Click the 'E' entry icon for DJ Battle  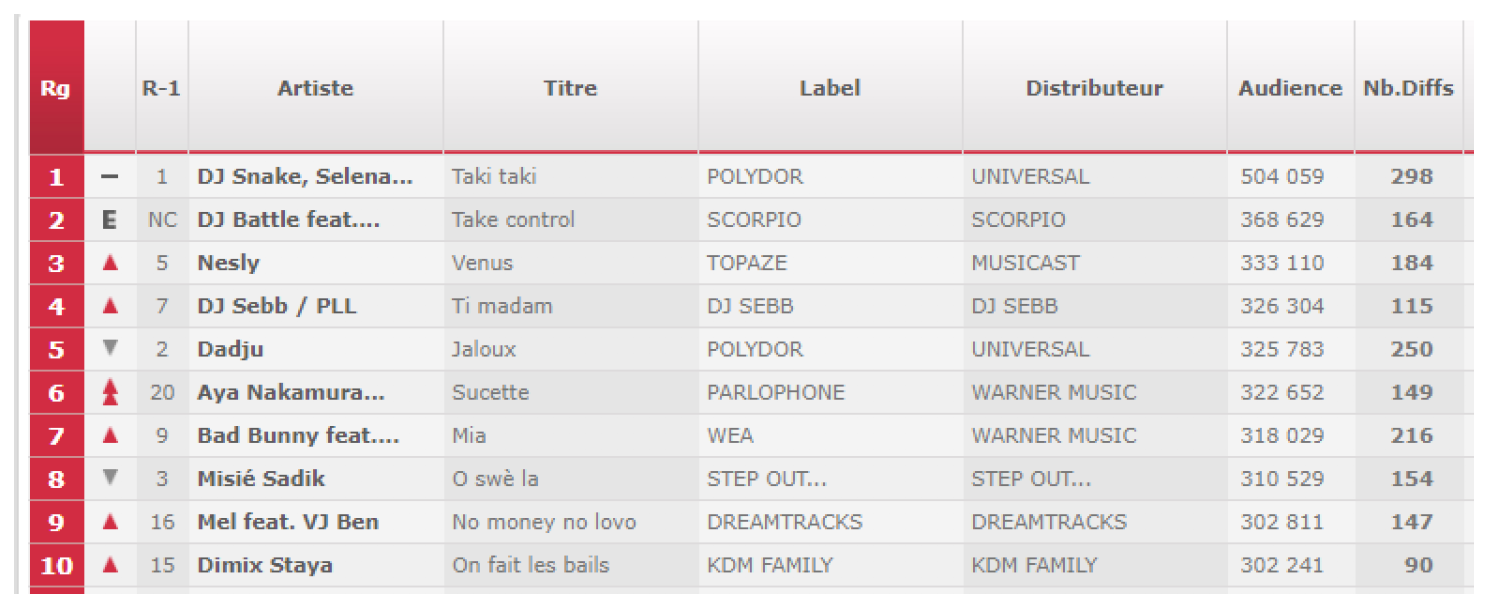tap(110, 220)
